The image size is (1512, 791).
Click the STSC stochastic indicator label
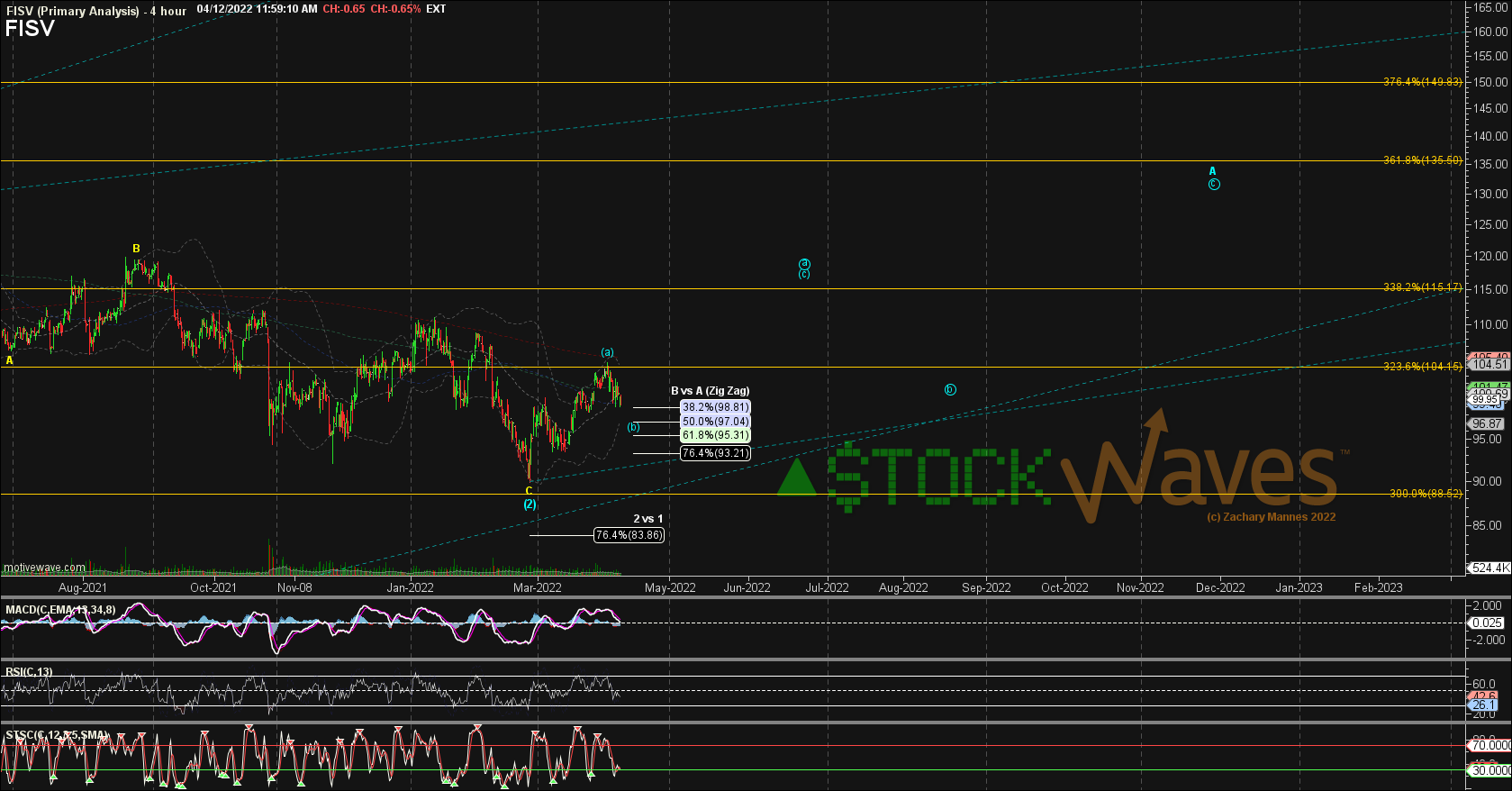(x=56, y=736)
